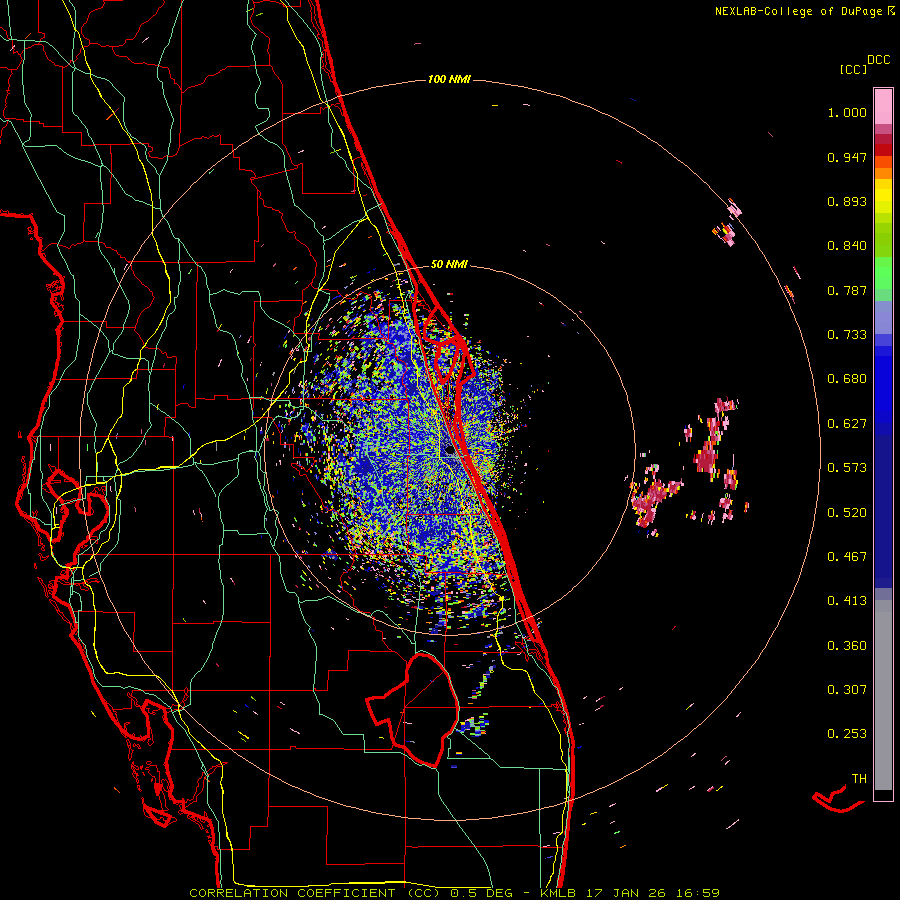Select the 0.840 scale value
Viewport: 900px width, 900px height.
pos(847,246)
